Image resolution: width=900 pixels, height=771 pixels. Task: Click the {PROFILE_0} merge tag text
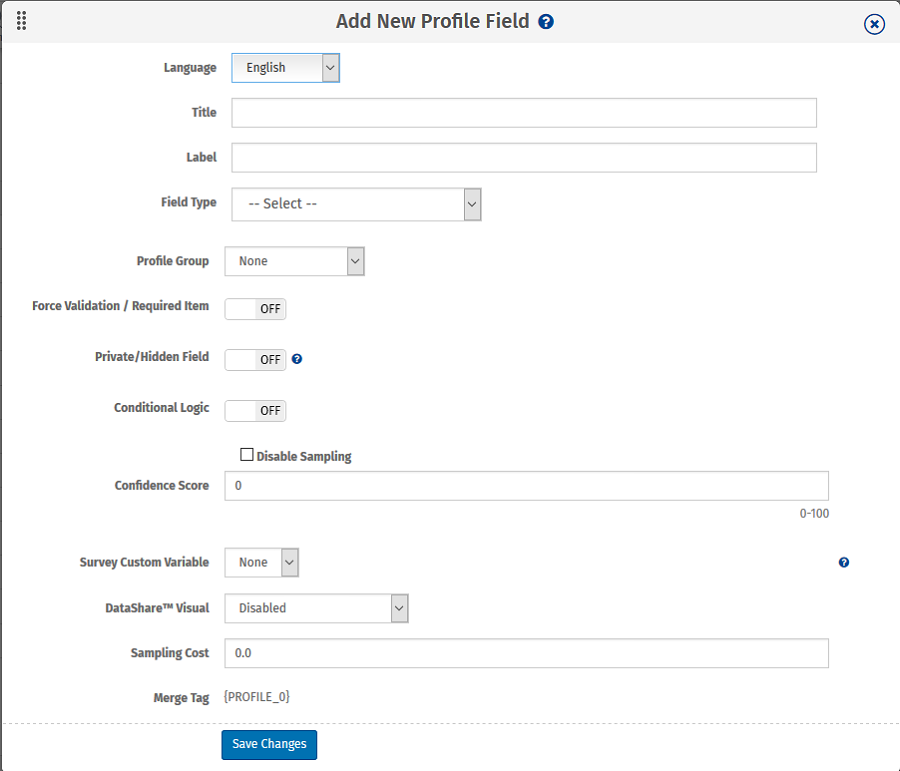[257, 697]
